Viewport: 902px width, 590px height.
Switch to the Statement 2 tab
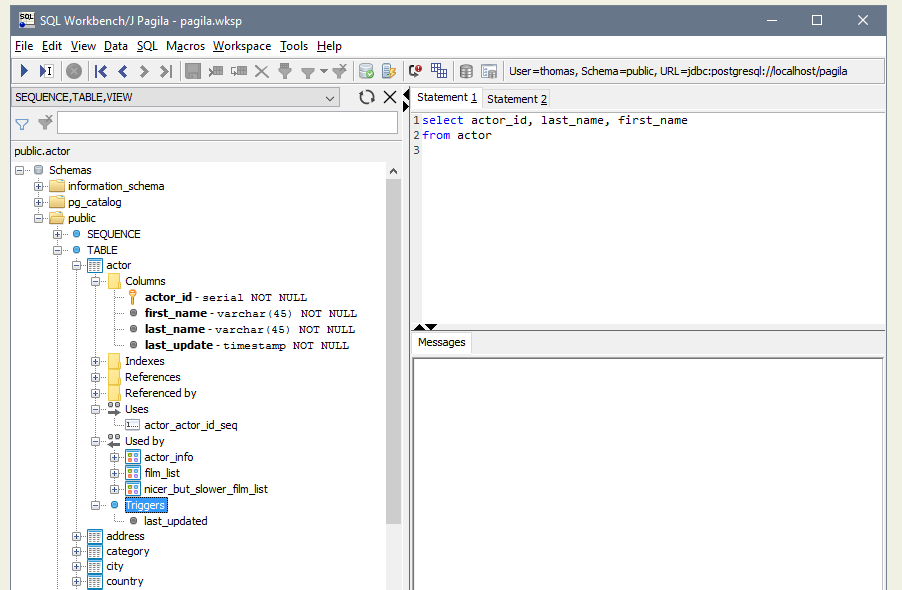tap(516, 99)
